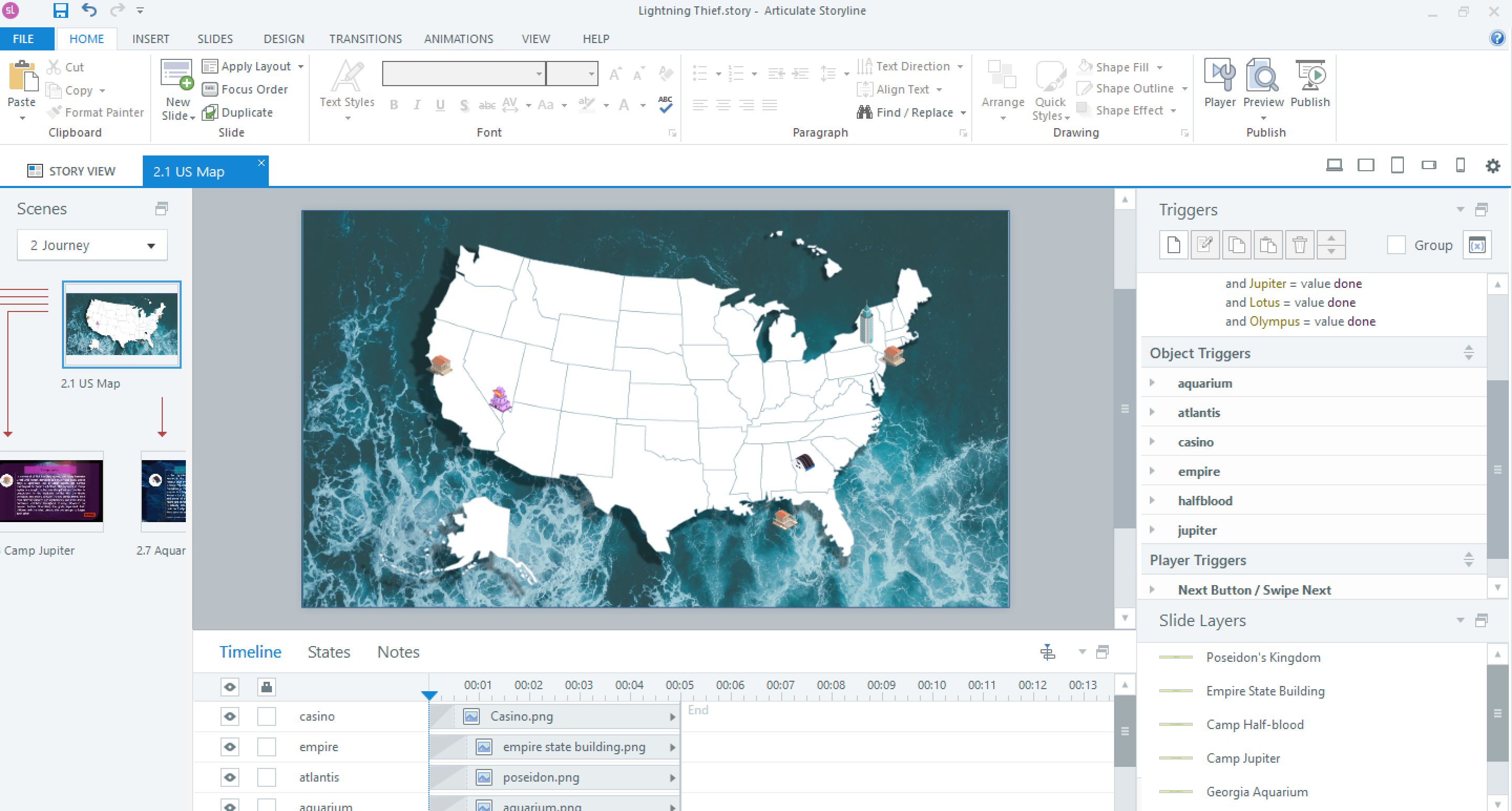
Task: Expand the aquarium object triggers
Action: pos(1152,383)
